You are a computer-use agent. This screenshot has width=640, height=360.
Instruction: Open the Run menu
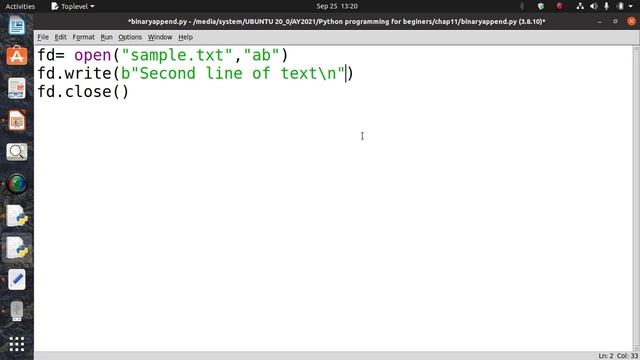(106, 37)
